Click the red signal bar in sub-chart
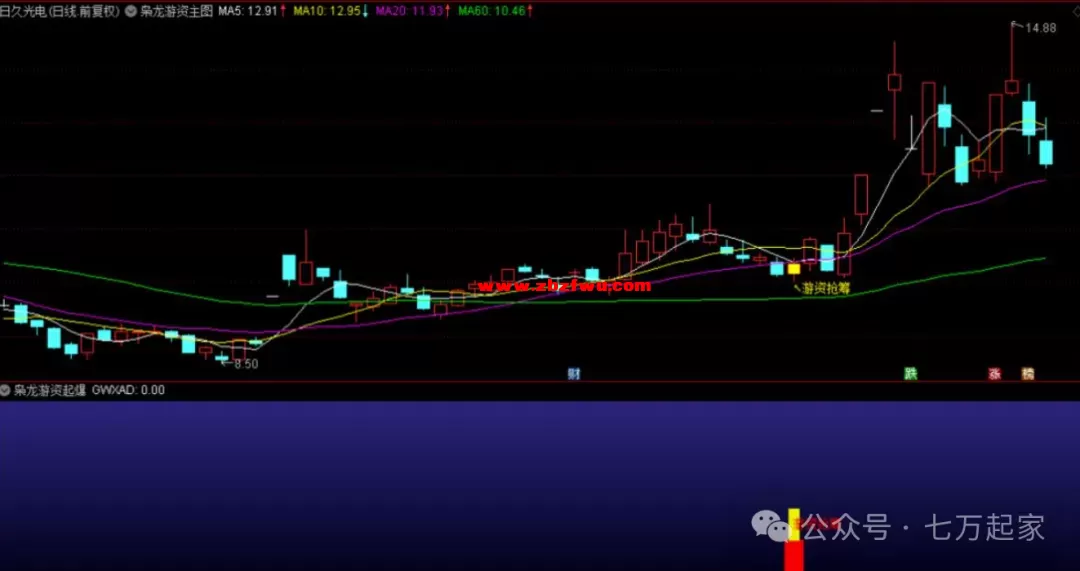The width and height of the screenshot is (1080, 571). click(794, 555)
